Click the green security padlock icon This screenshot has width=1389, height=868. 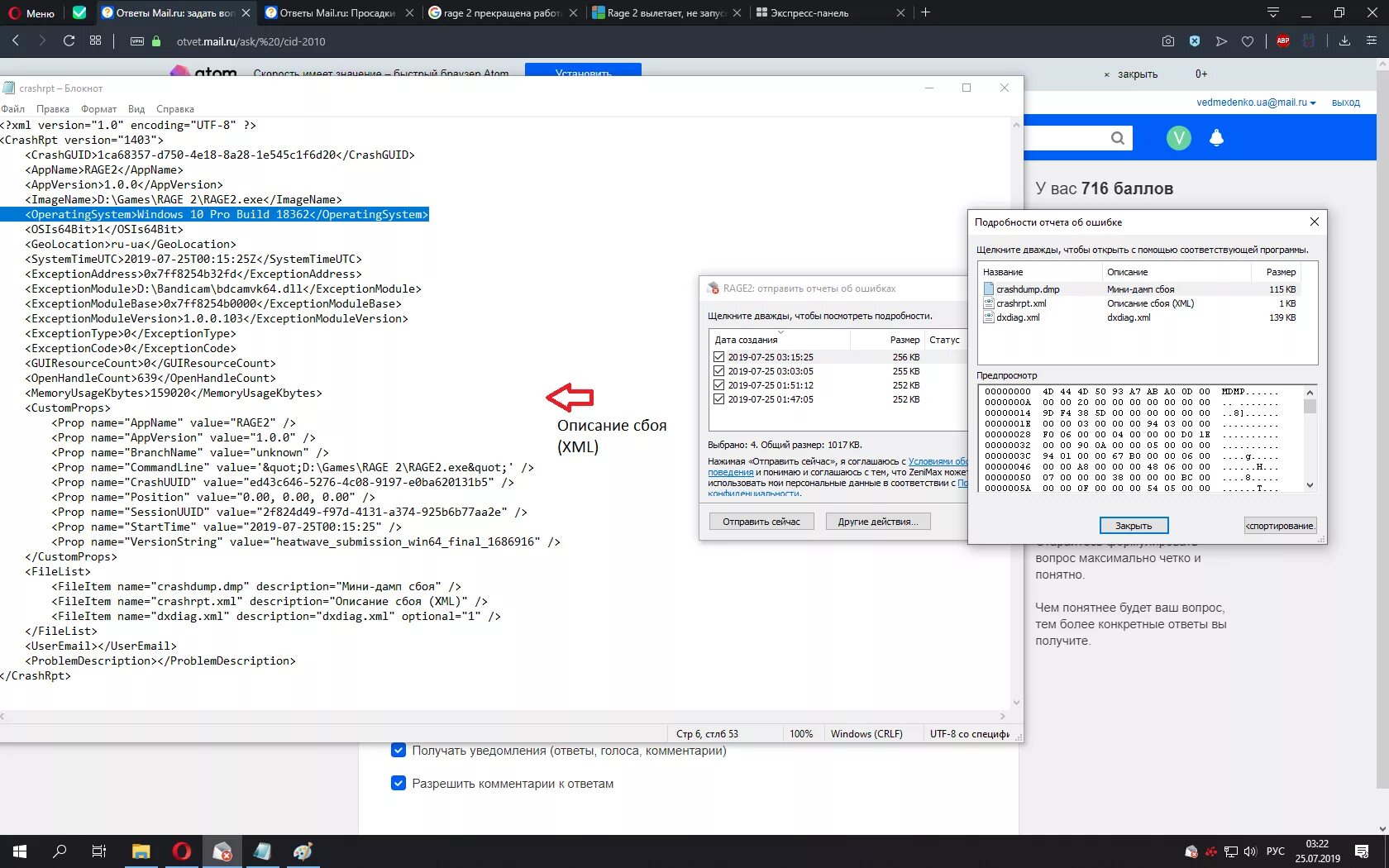coord(156,41)
